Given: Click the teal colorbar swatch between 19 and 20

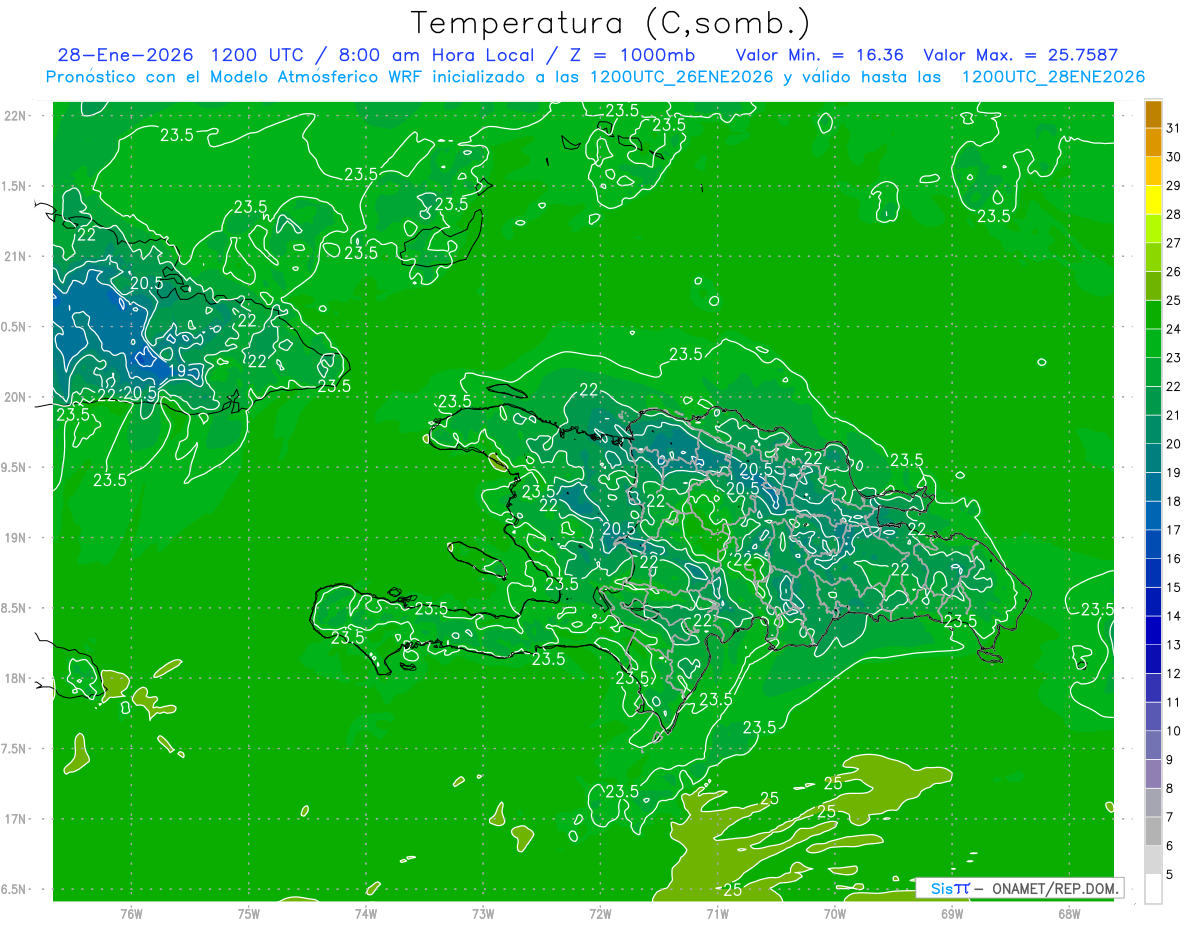Looking at the screenshot, I should (1153, 458).
